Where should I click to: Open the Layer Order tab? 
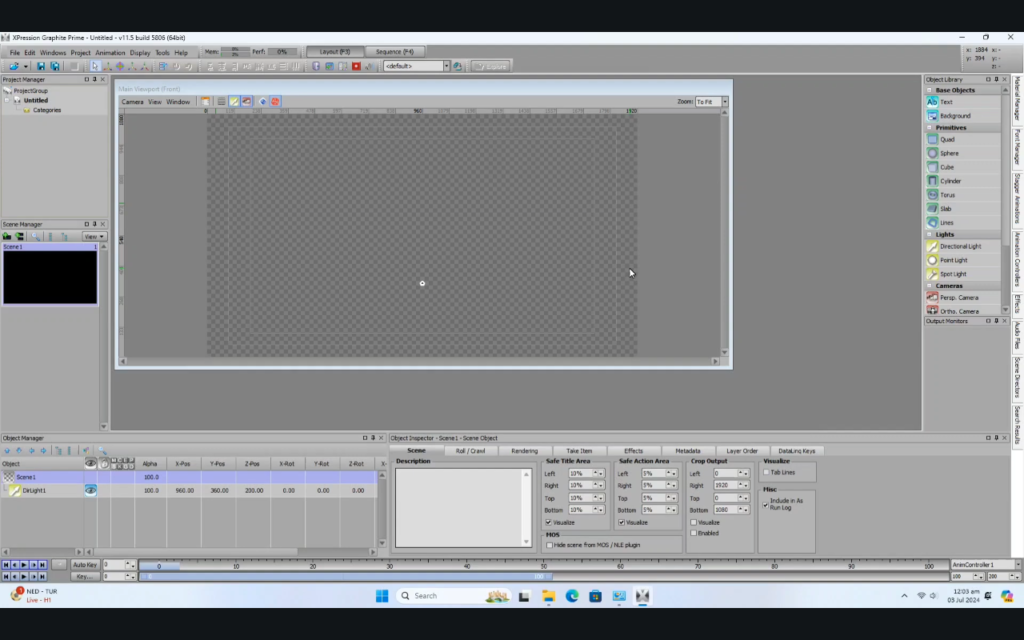coord(742,451)
